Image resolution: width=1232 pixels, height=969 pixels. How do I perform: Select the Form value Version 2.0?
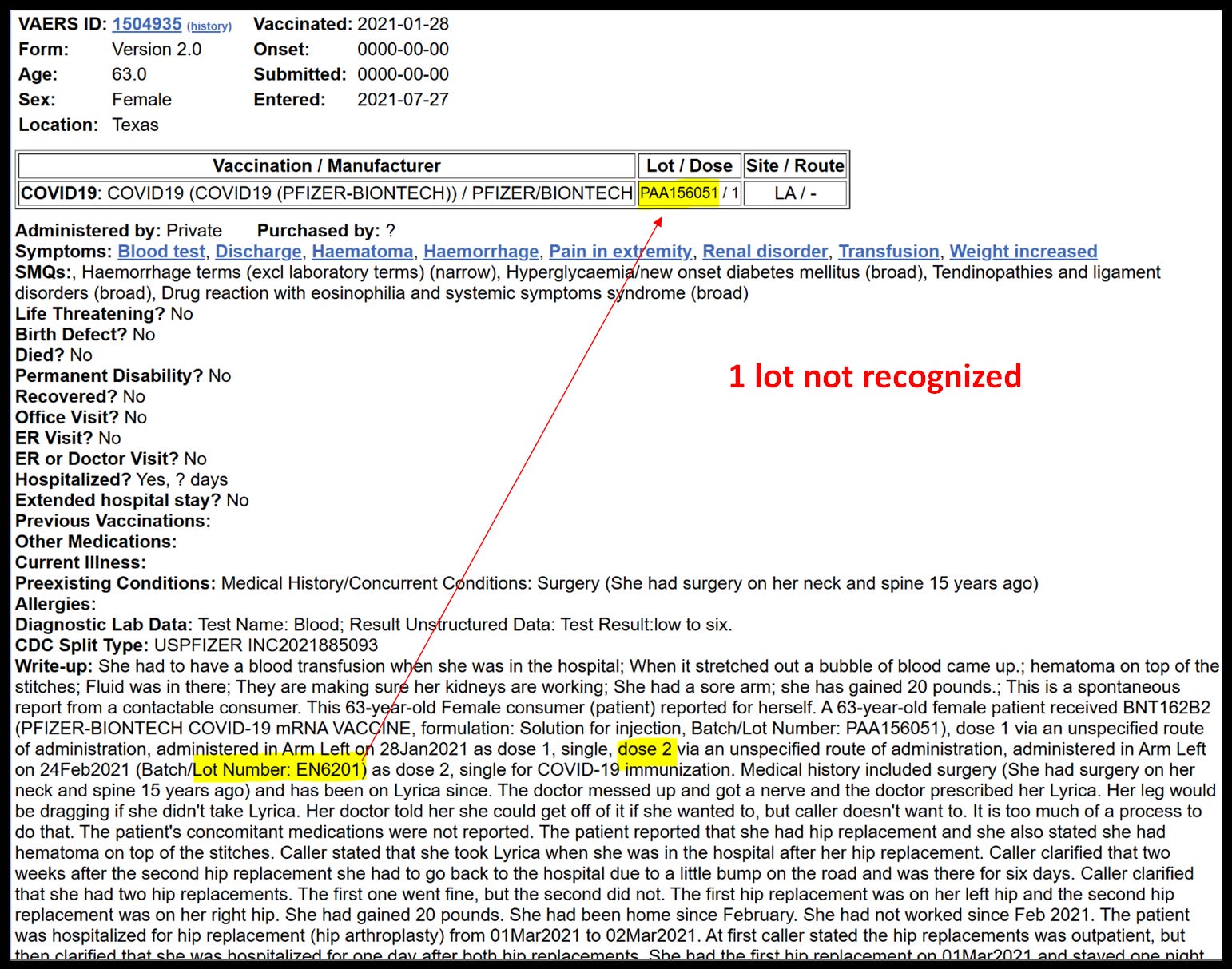(157, 50)
